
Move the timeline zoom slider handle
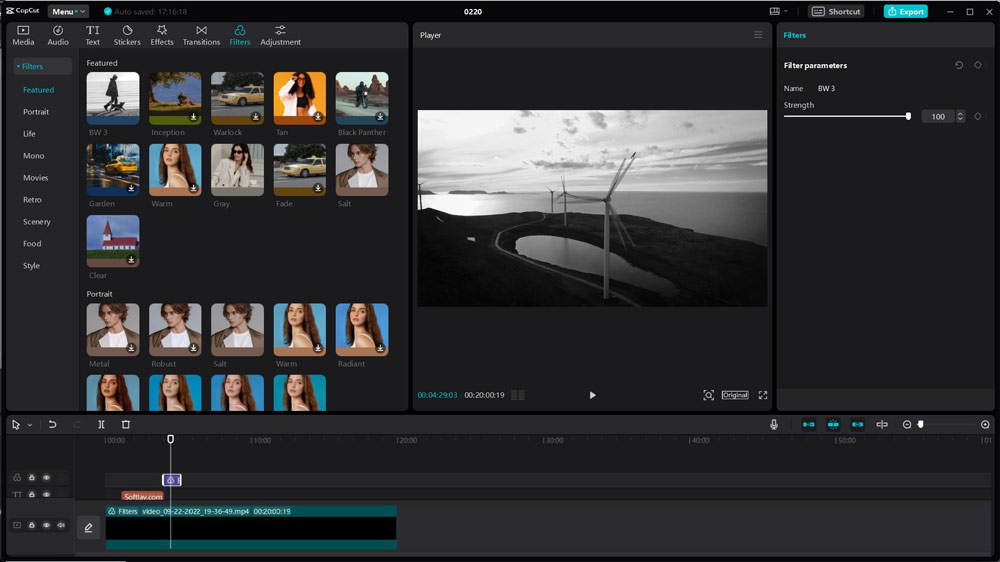(920, 424)
